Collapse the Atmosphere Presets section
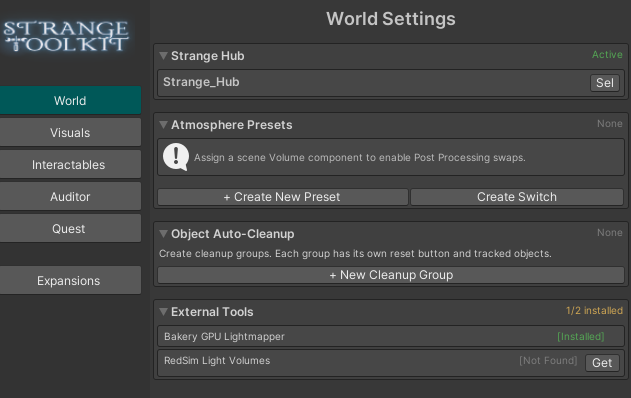The height and width of the screenshot is (398, 631). point(163,125)
